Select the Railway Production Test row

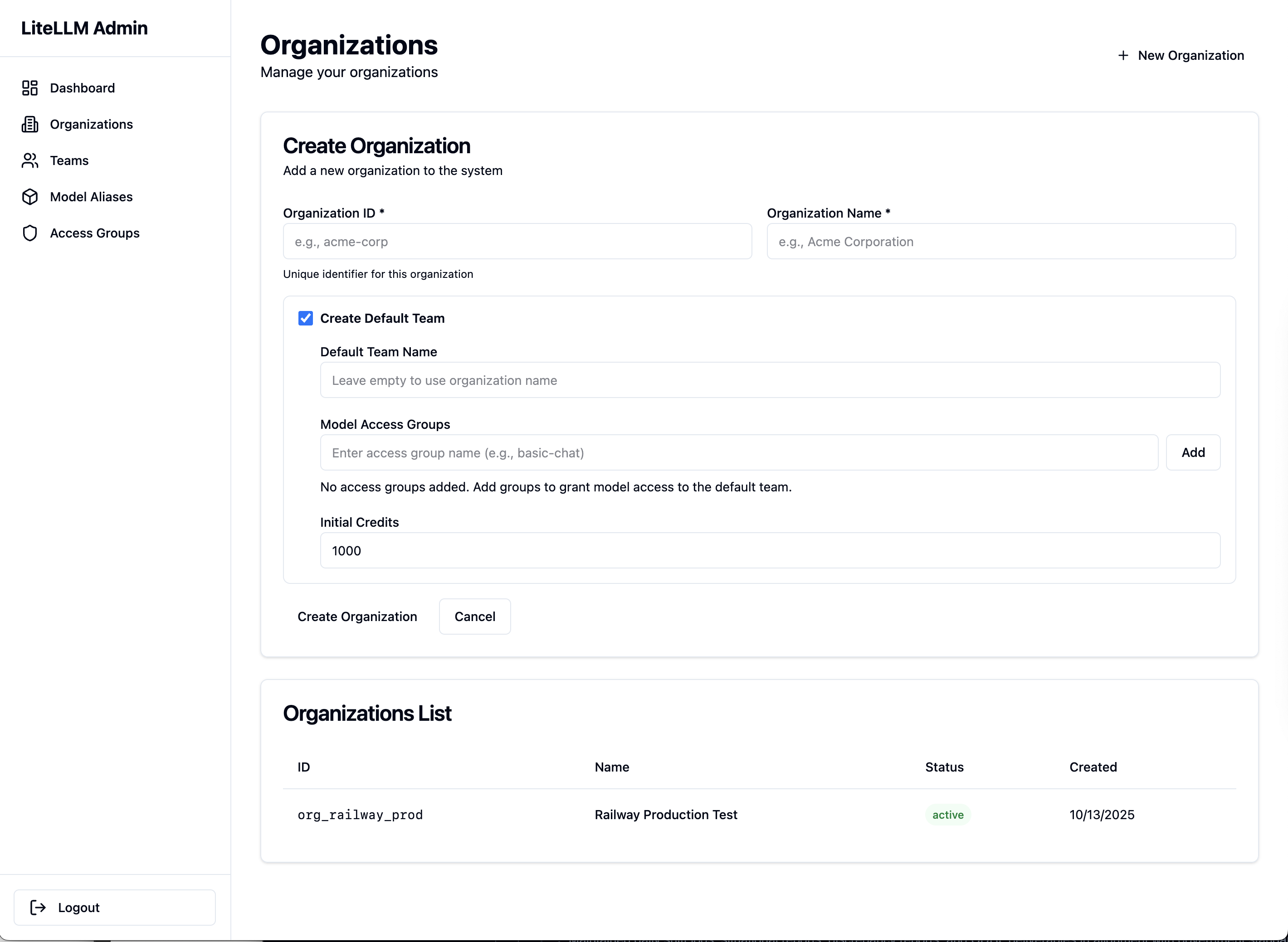coord(666,814)
